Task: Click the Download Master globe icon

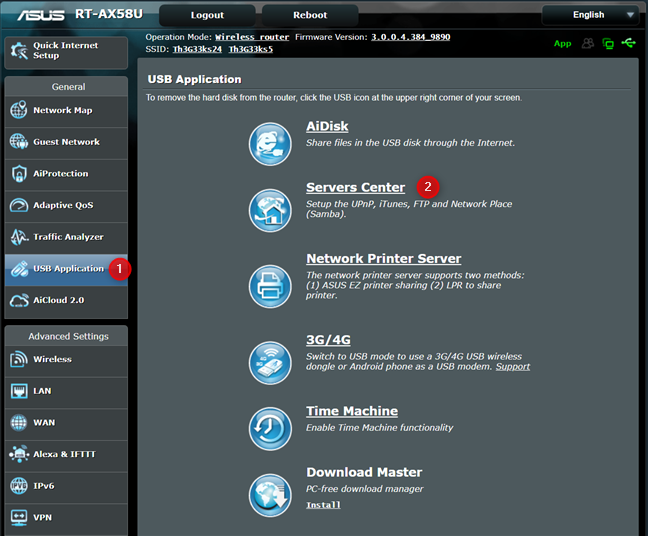Action: coord(270,495)
